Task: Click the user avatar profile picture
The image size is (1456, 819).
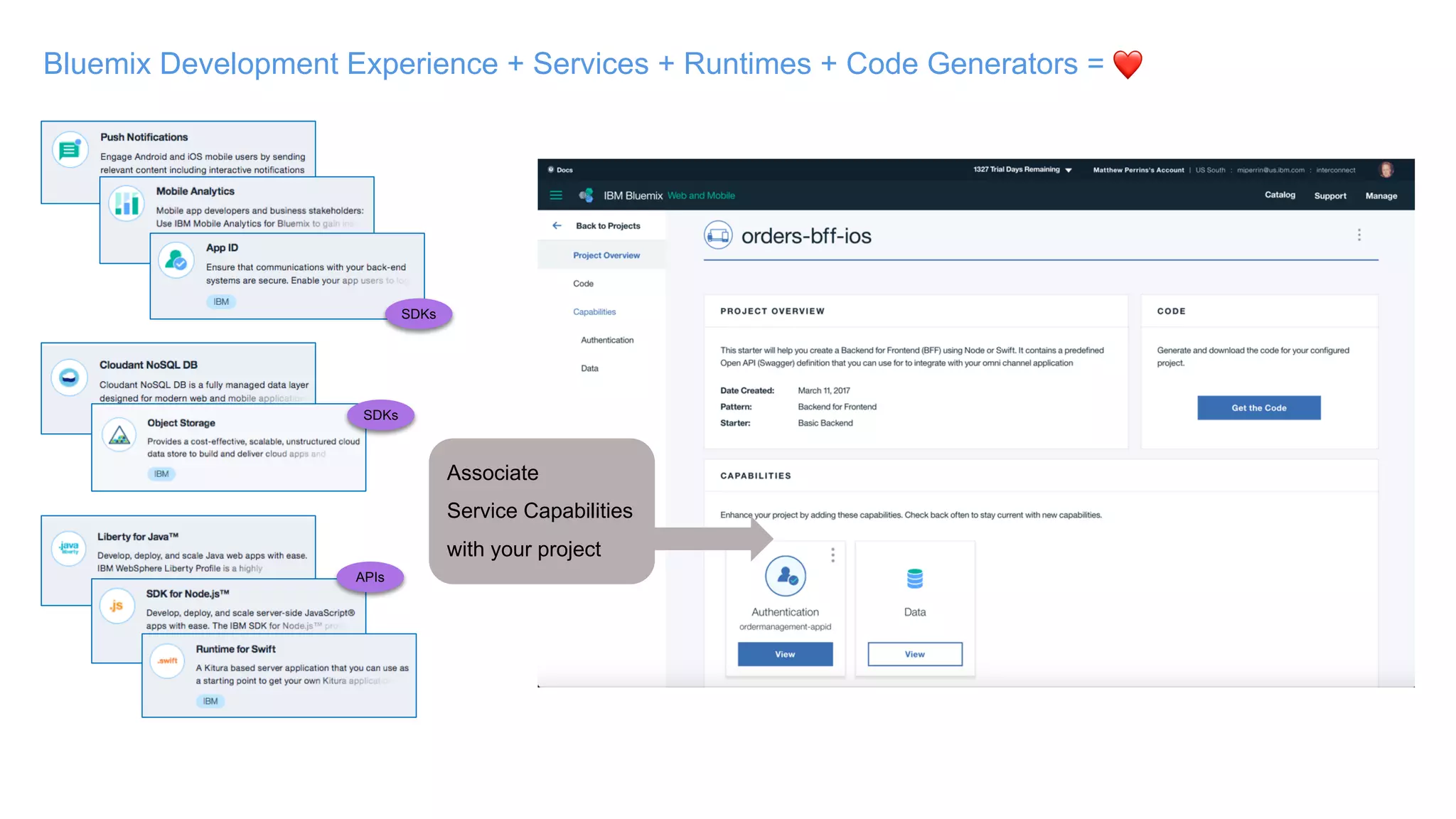Action: 1386,170
